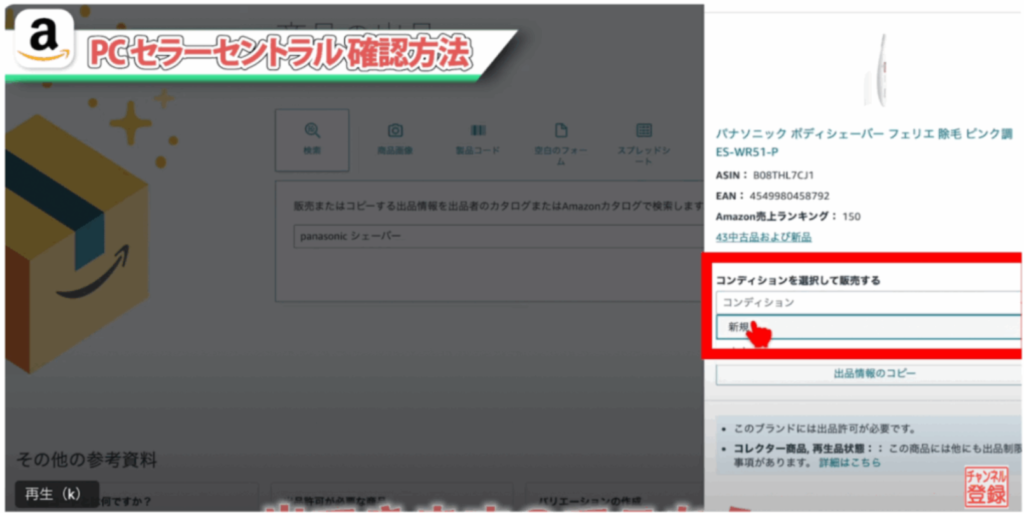The height and width of the screenshot is (516, 1024).
Task: Click the チャンネル登録 subscribe badge
Action: [985, 487]
